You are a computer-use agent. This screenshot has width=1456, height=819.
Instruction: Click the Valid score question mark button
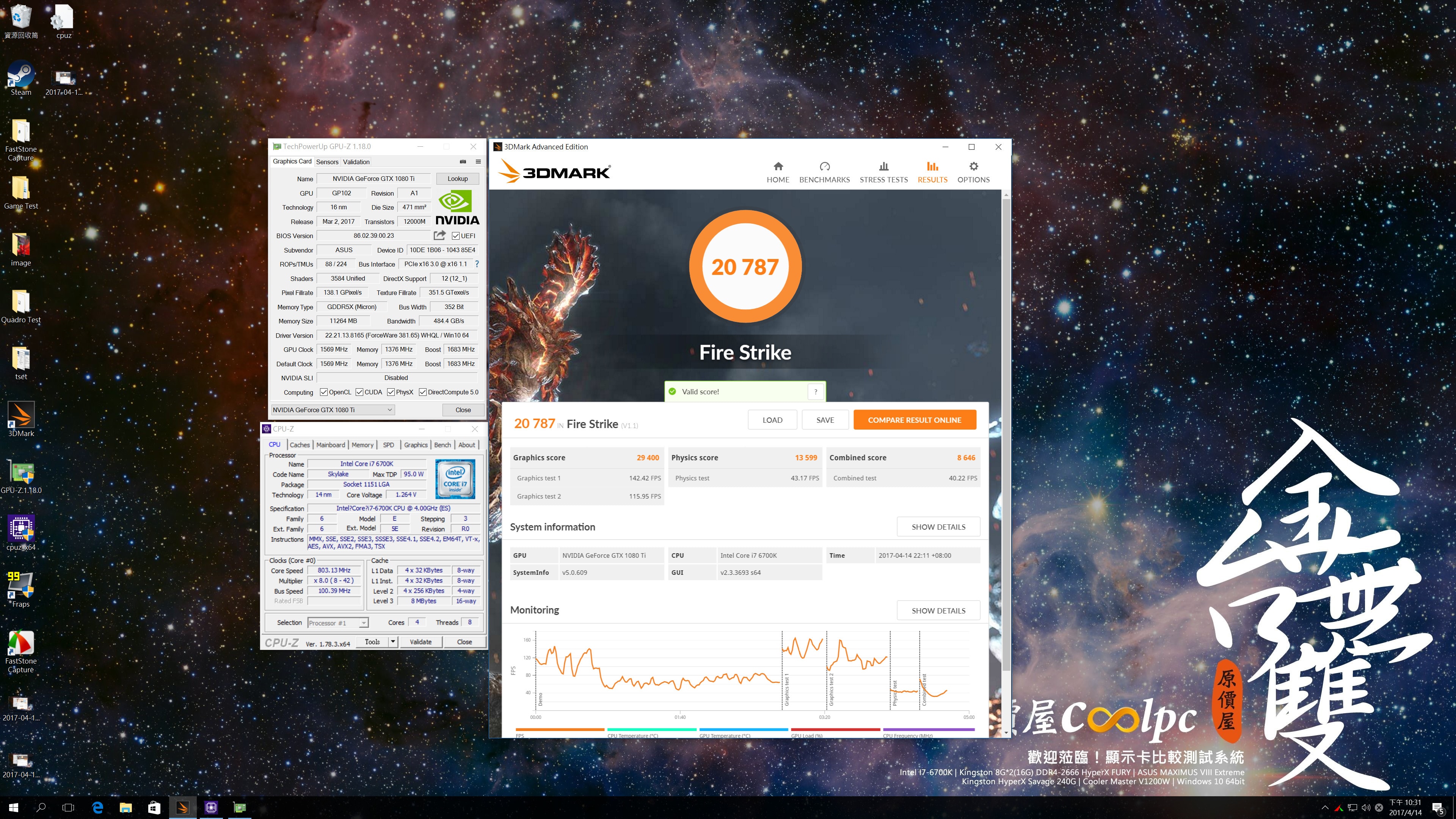(816, 392)
